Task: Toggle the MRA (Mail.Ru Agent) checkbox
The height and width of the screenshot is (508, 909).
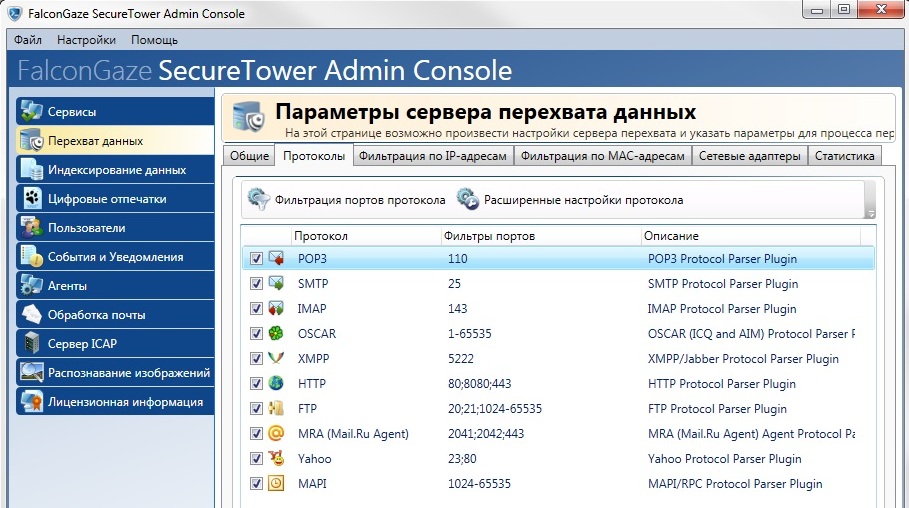Action: click(256, 433)
